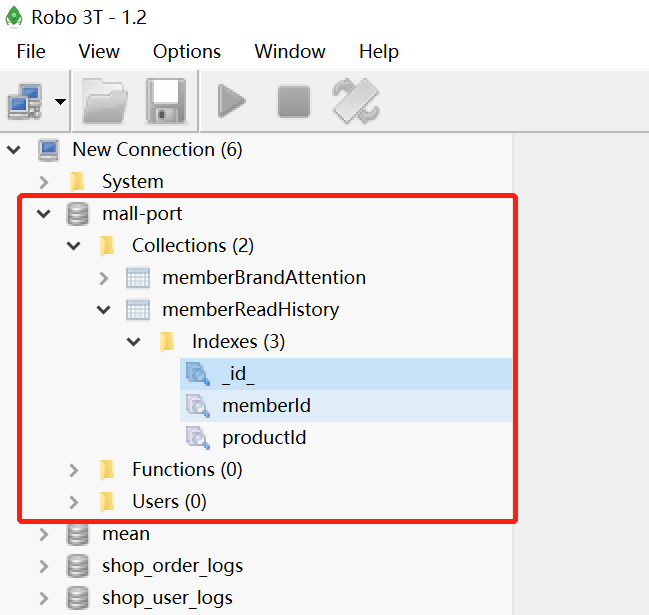Click the New Connection computer icon
This screenshot has width=649, height=615.
(49, 150)
